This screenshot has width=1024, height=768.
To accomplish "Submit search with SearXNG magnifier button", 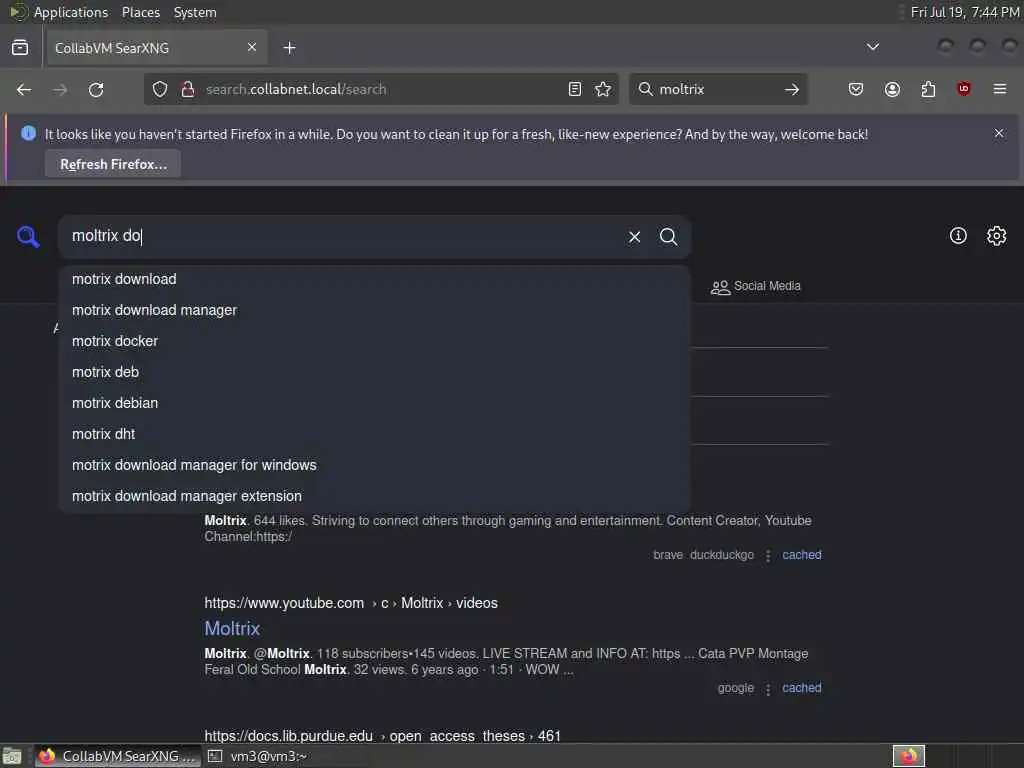I will pos(668,236).
